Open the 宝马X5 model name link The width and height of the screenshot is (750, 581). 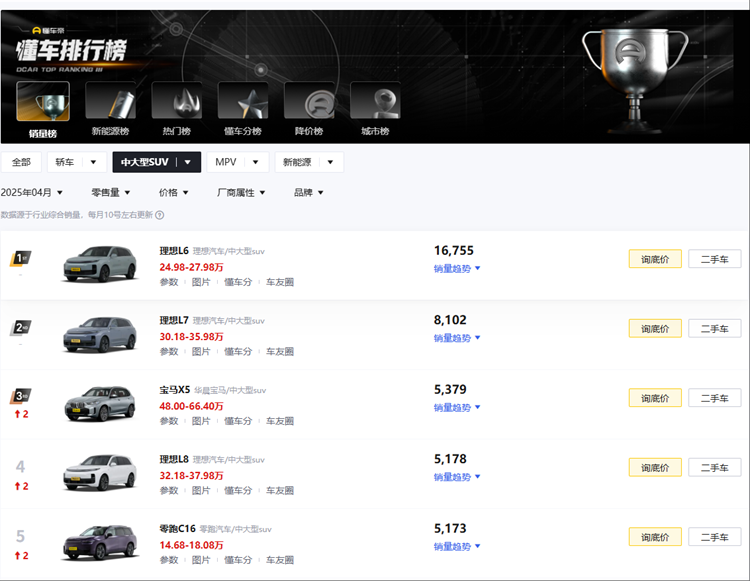click(x=175, y=390)
